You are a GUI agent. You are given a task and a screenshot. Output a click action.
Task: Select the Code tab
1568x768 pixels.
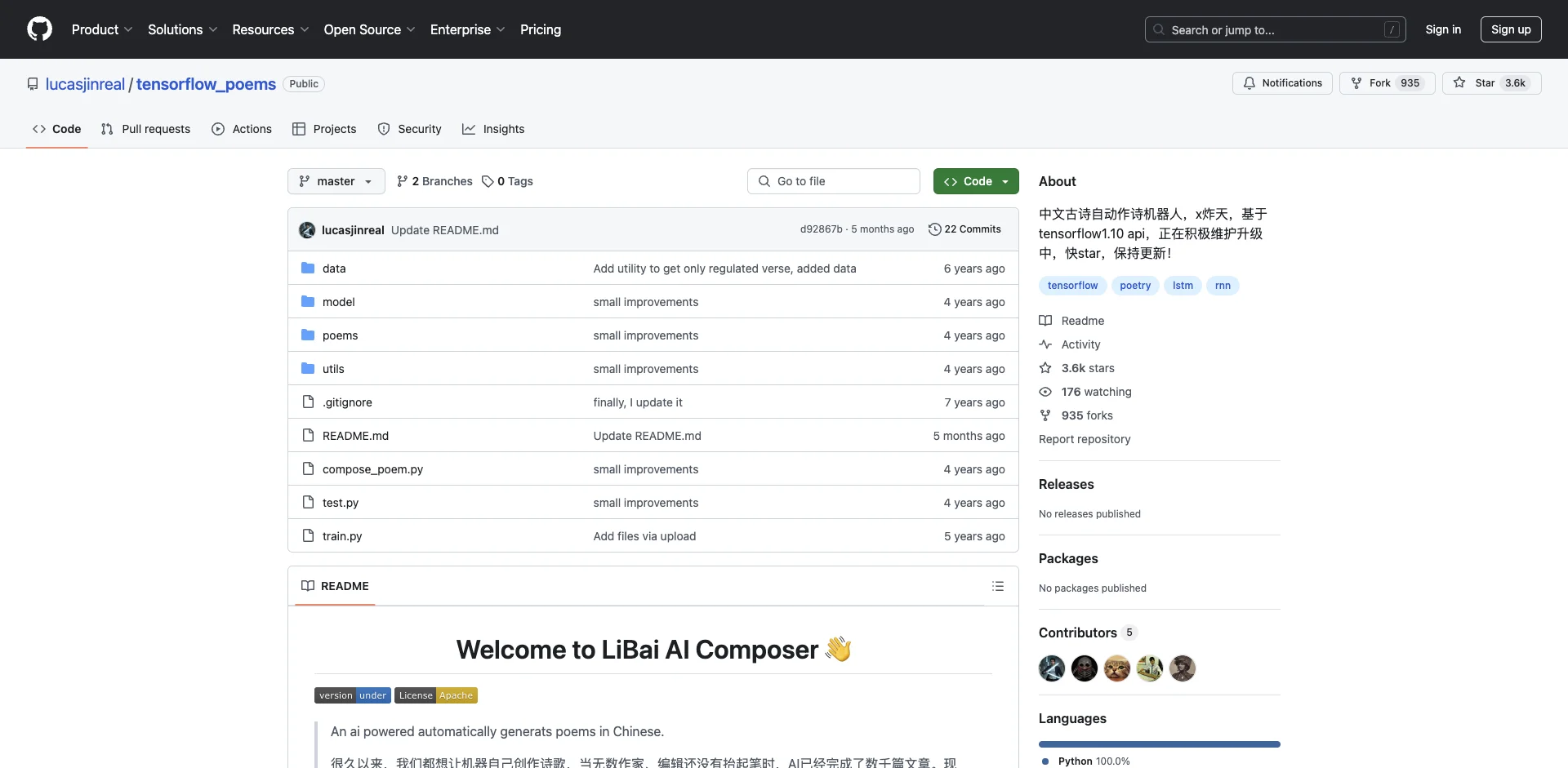tap(57, 129)
